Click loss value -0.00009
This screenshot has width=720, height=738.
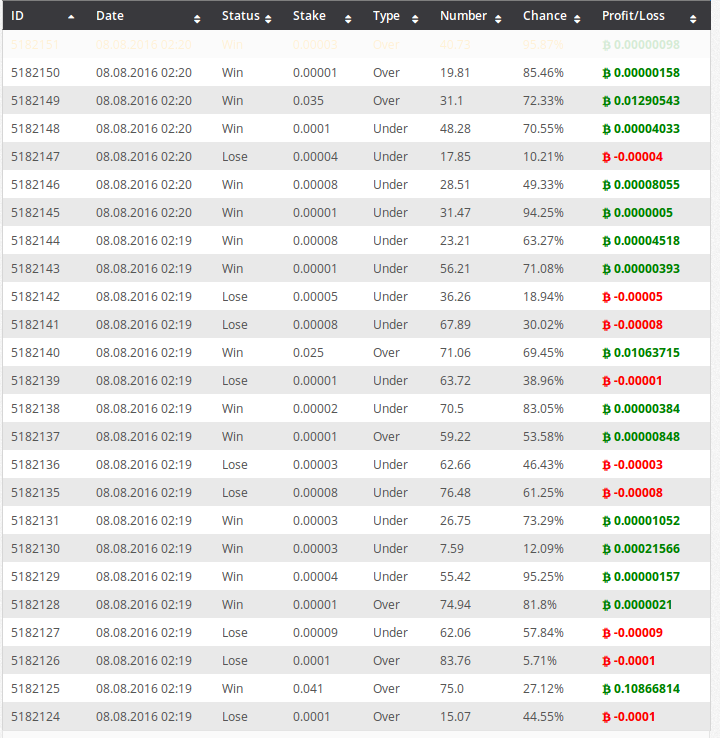[x=638, y=633]
